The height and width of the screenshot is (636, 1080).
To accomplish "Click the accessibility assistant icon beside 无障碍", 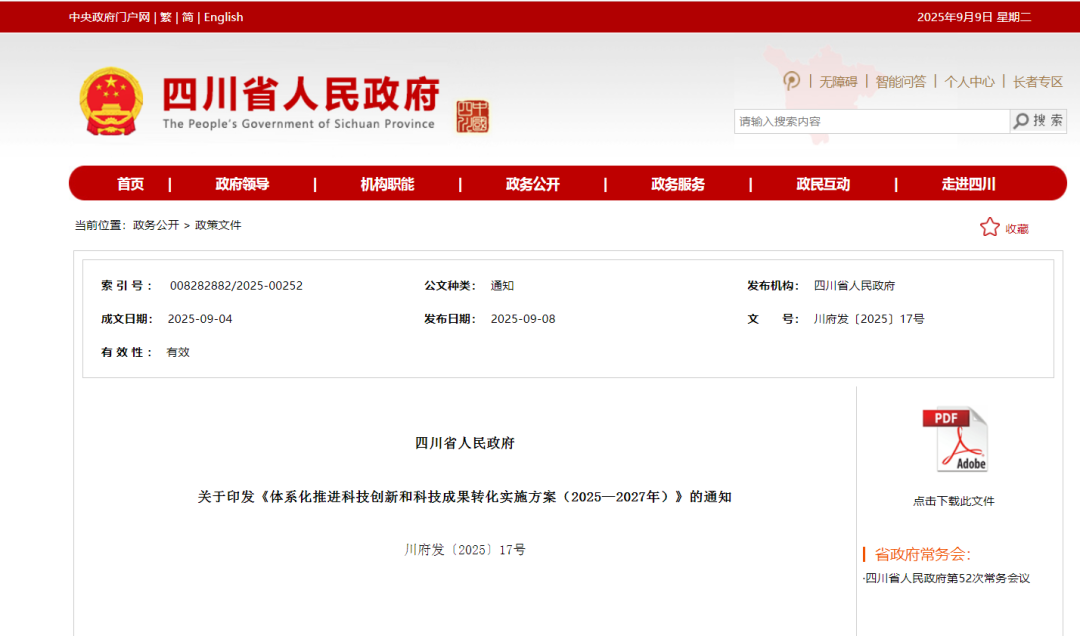I will click(x=791, y=81).
